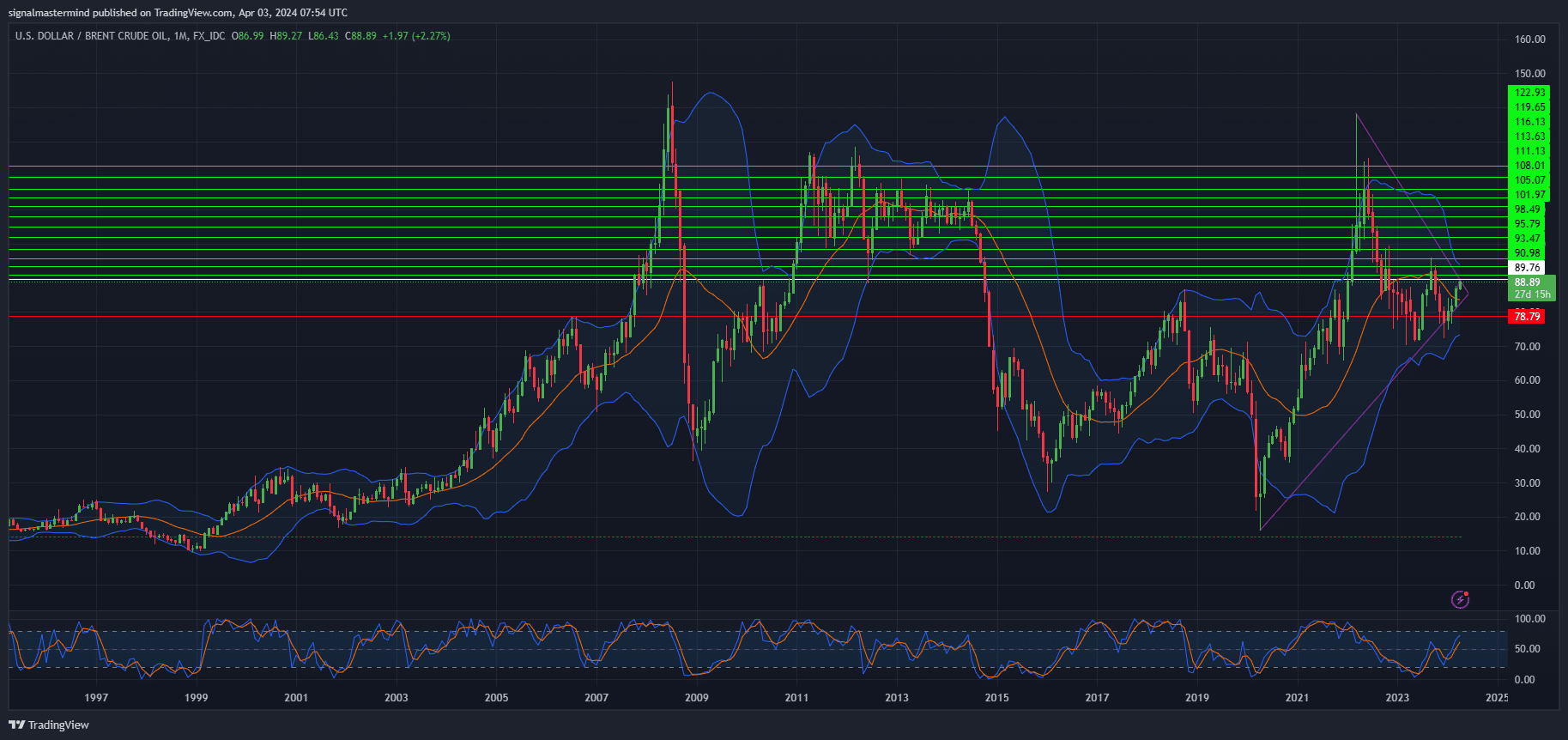Image resolution: width=1568 pixels, height=740 pixels.
Task: Click the U.S. DOLLAR / BRENT CRUDE OIL title
Action: [x=91, y=36]
